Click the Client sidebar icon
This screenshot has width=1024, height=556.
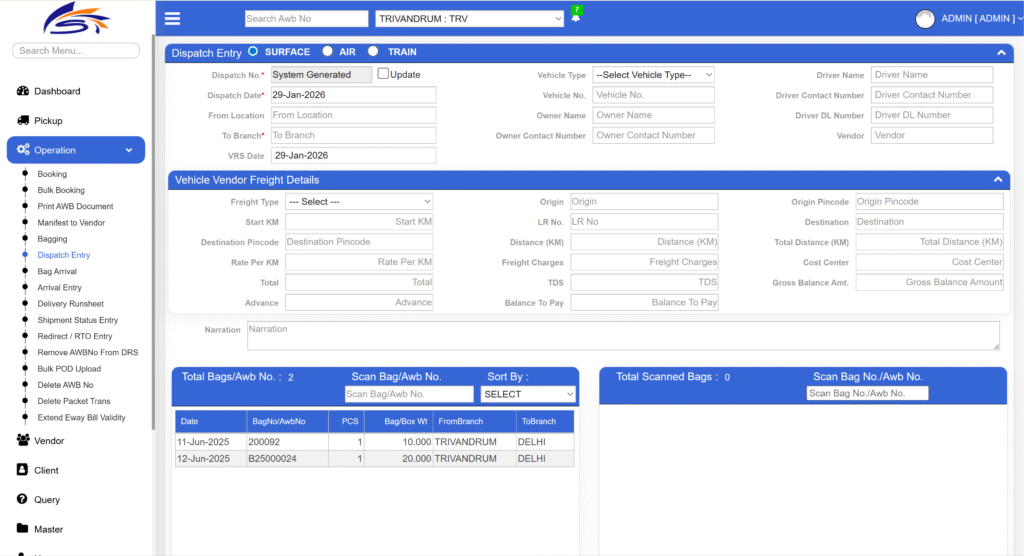pos(23,470)
